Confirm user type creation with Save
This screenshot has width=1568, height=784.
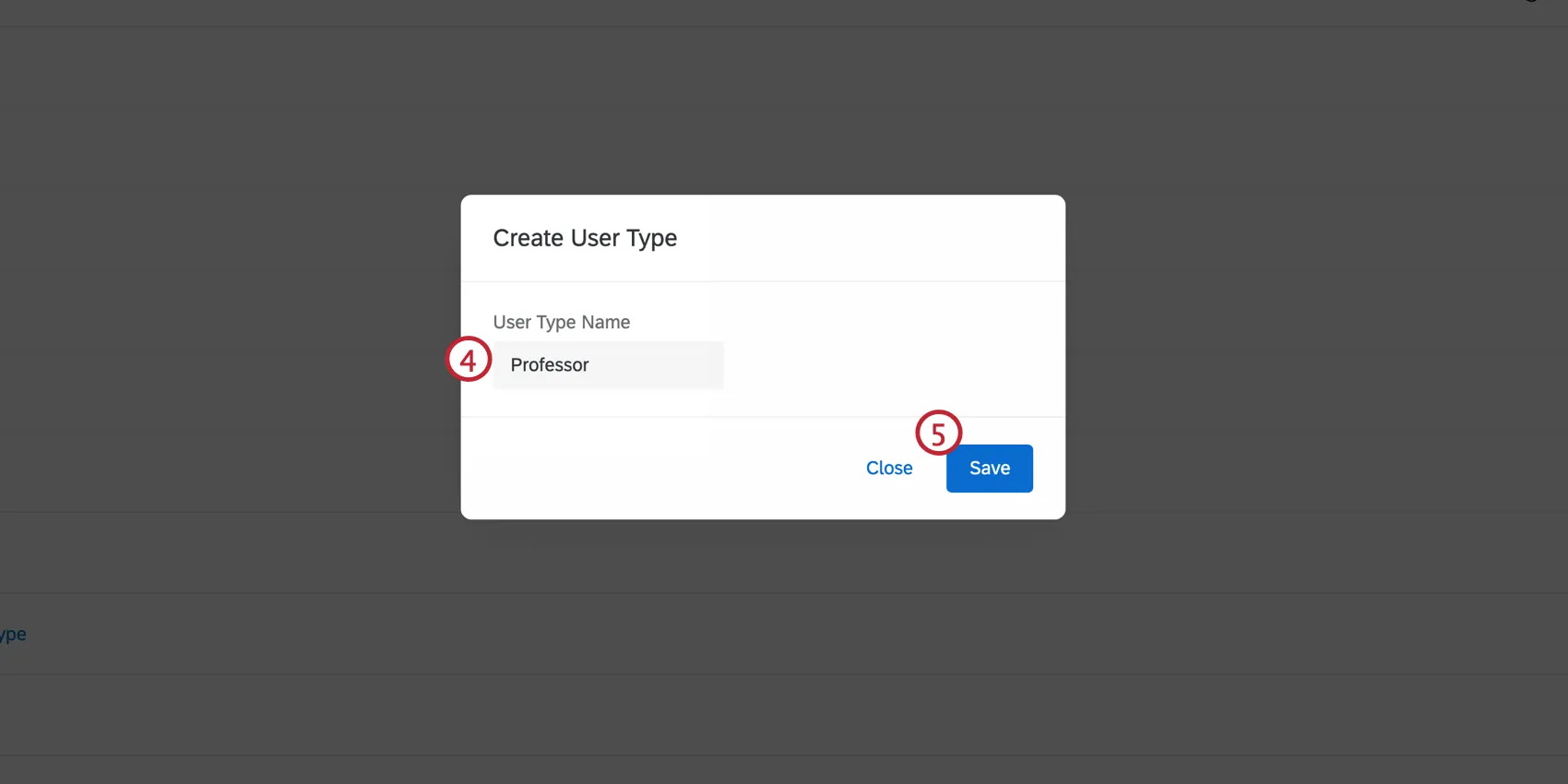click(x=989, y=469)
